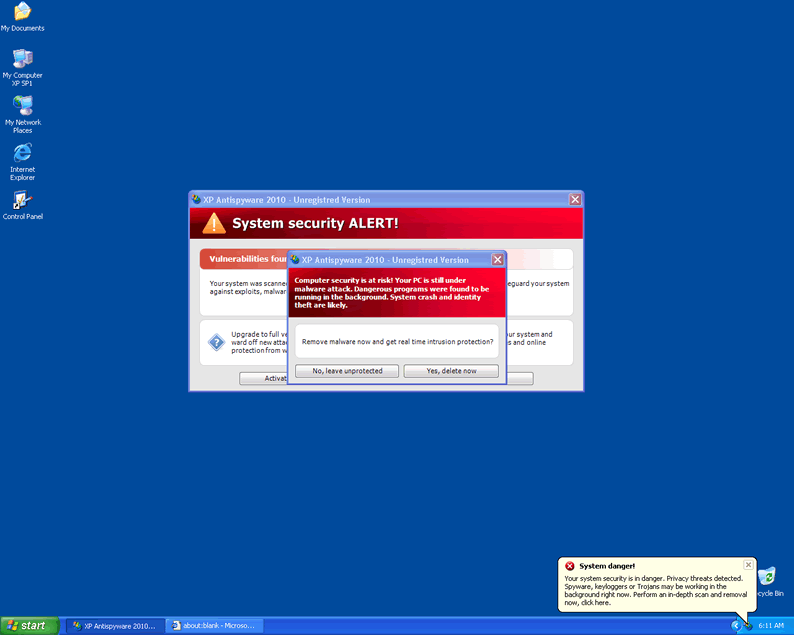This screenshot has height=635, width=794.
Task: Click the antispyware shield tray icon
Action: pyautogui.click(x=747, y=625)
